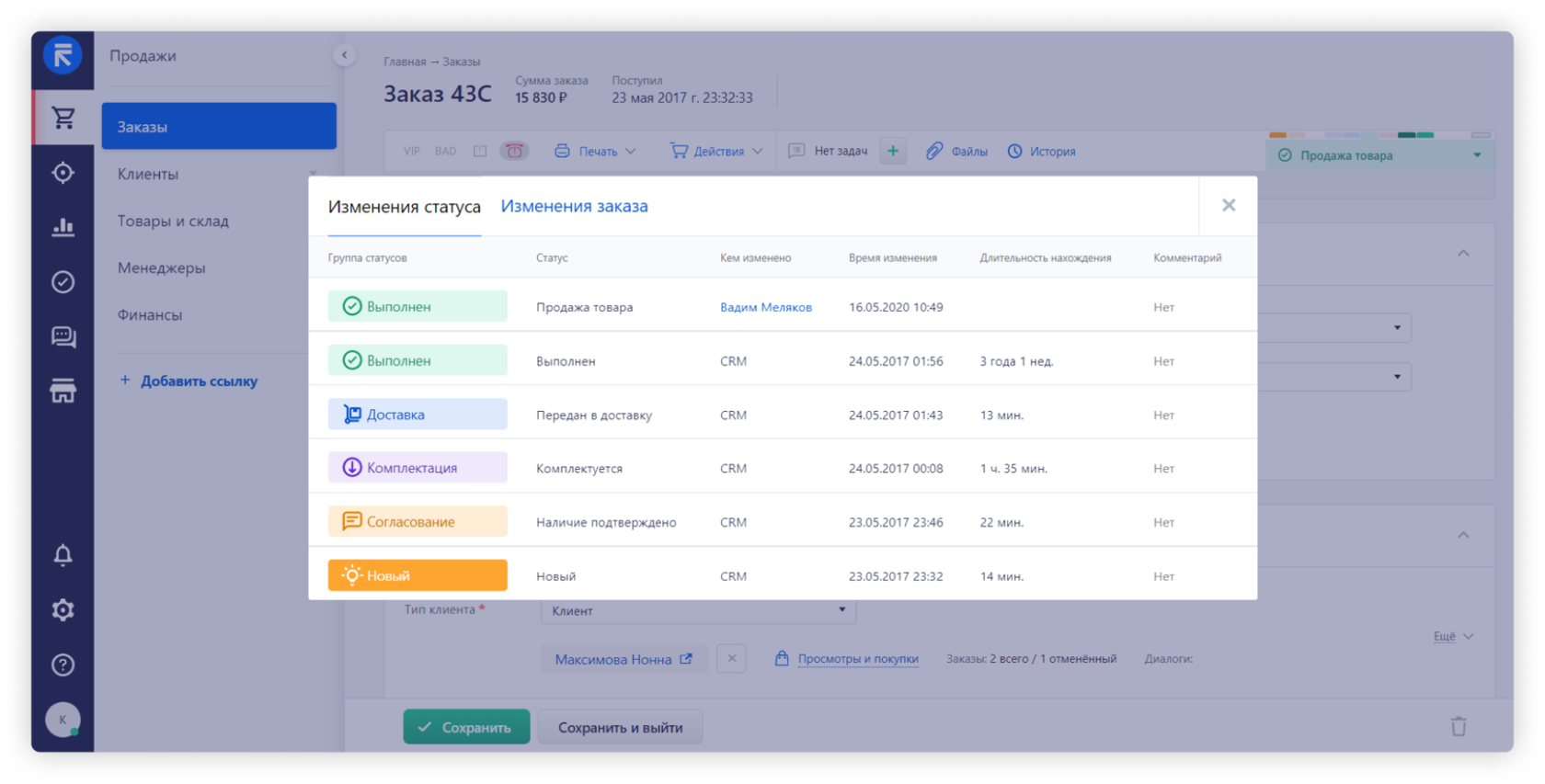Open Вадим Меляков user link

tap(766, 307)
